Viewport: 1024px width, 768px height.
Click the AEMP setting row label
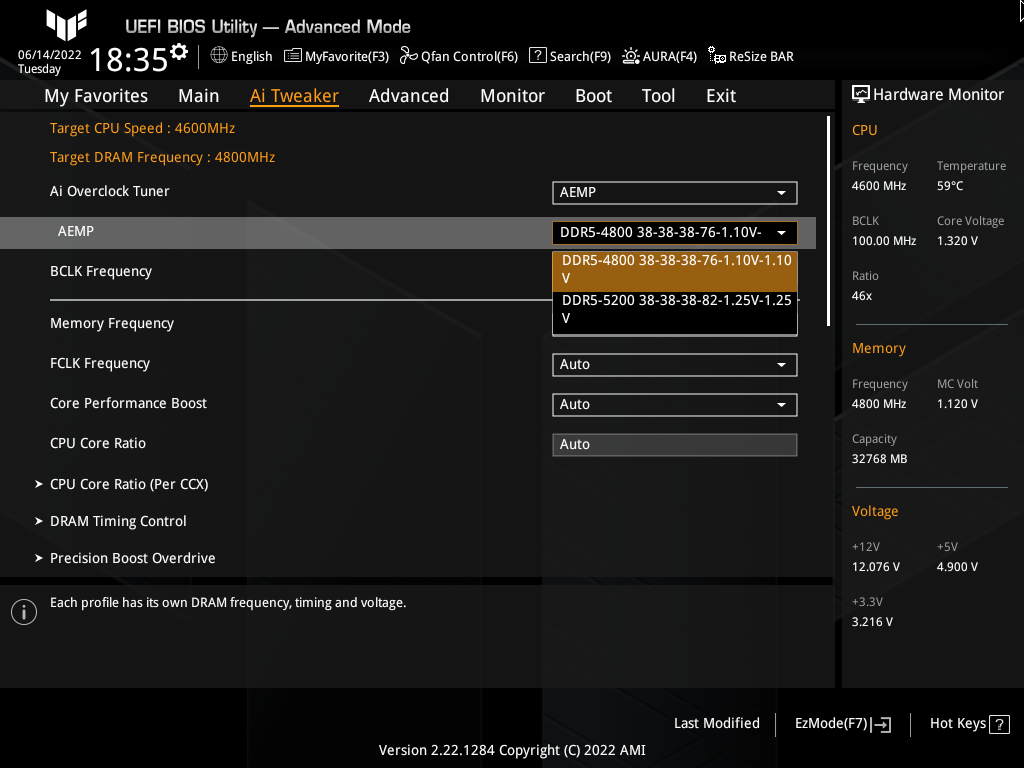pos(76,231)
